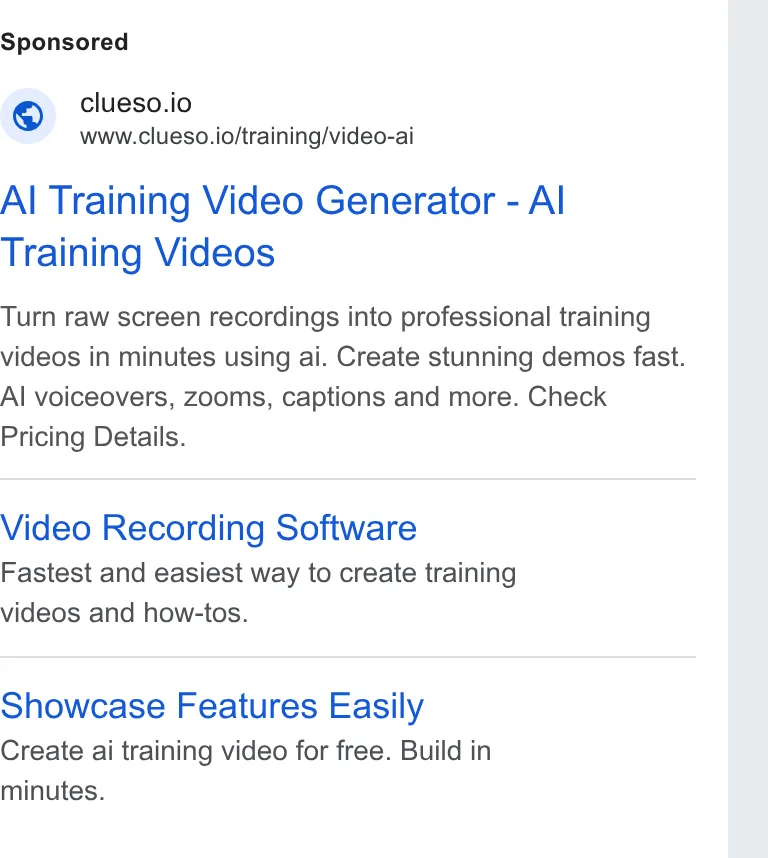Viewport: 768px width, 858px height.
Task: Click the www.clueso.io/training/video-ai URL
Action: (x=247, y=136)
